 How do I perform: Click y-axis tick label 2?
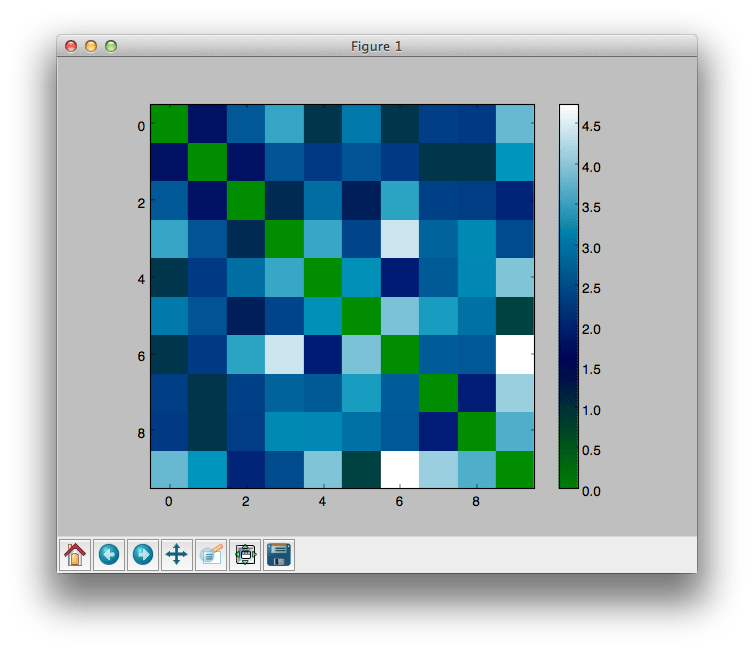pos(141,203)
